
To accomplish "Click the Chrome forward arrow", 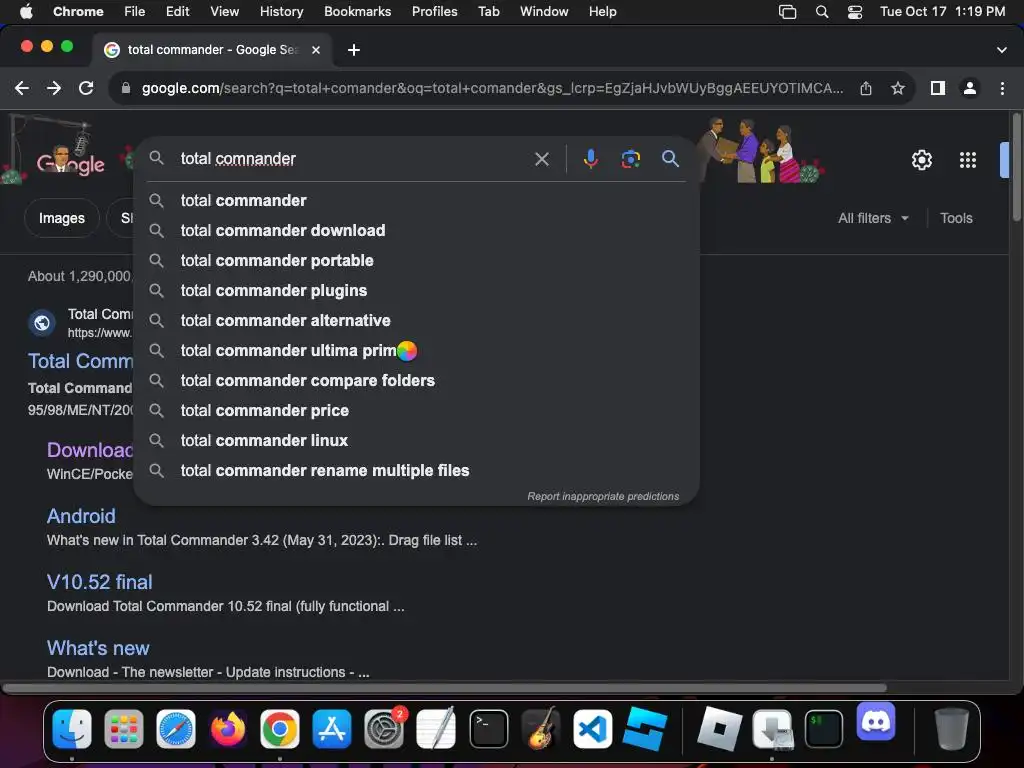I will point(54,88).
